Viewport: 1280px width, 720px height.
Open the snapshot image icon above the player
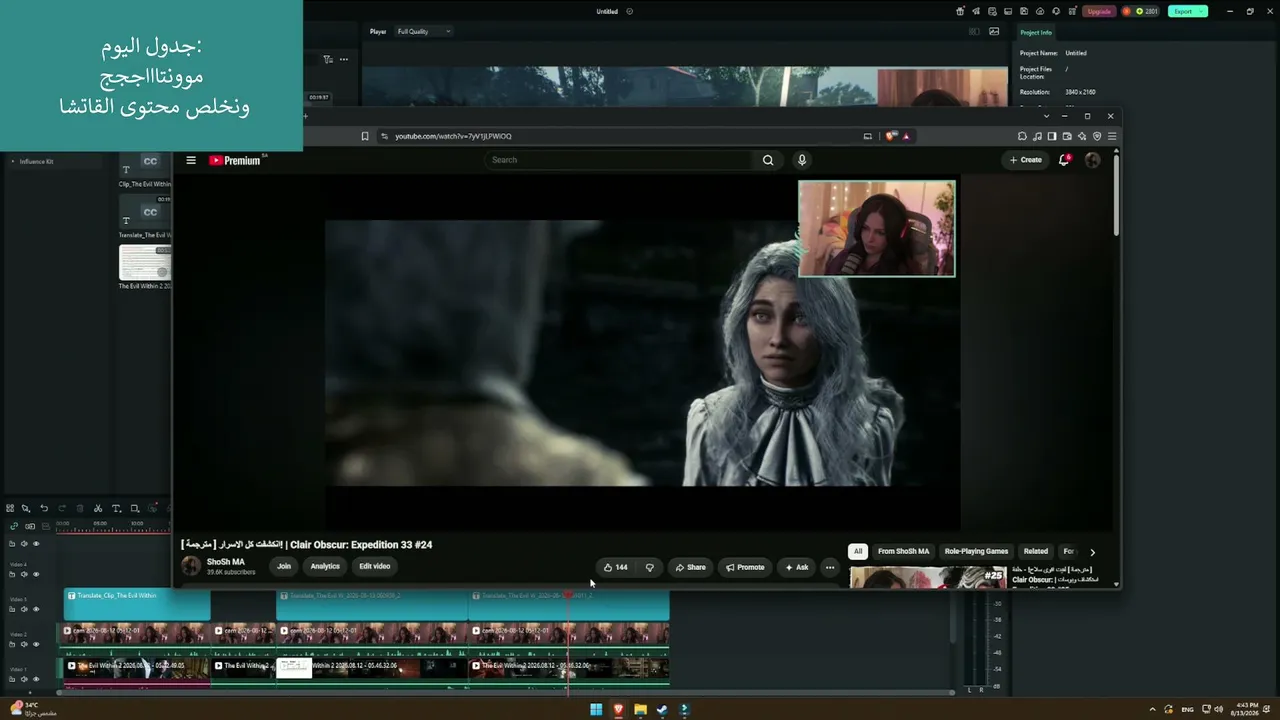pos(994,31)
